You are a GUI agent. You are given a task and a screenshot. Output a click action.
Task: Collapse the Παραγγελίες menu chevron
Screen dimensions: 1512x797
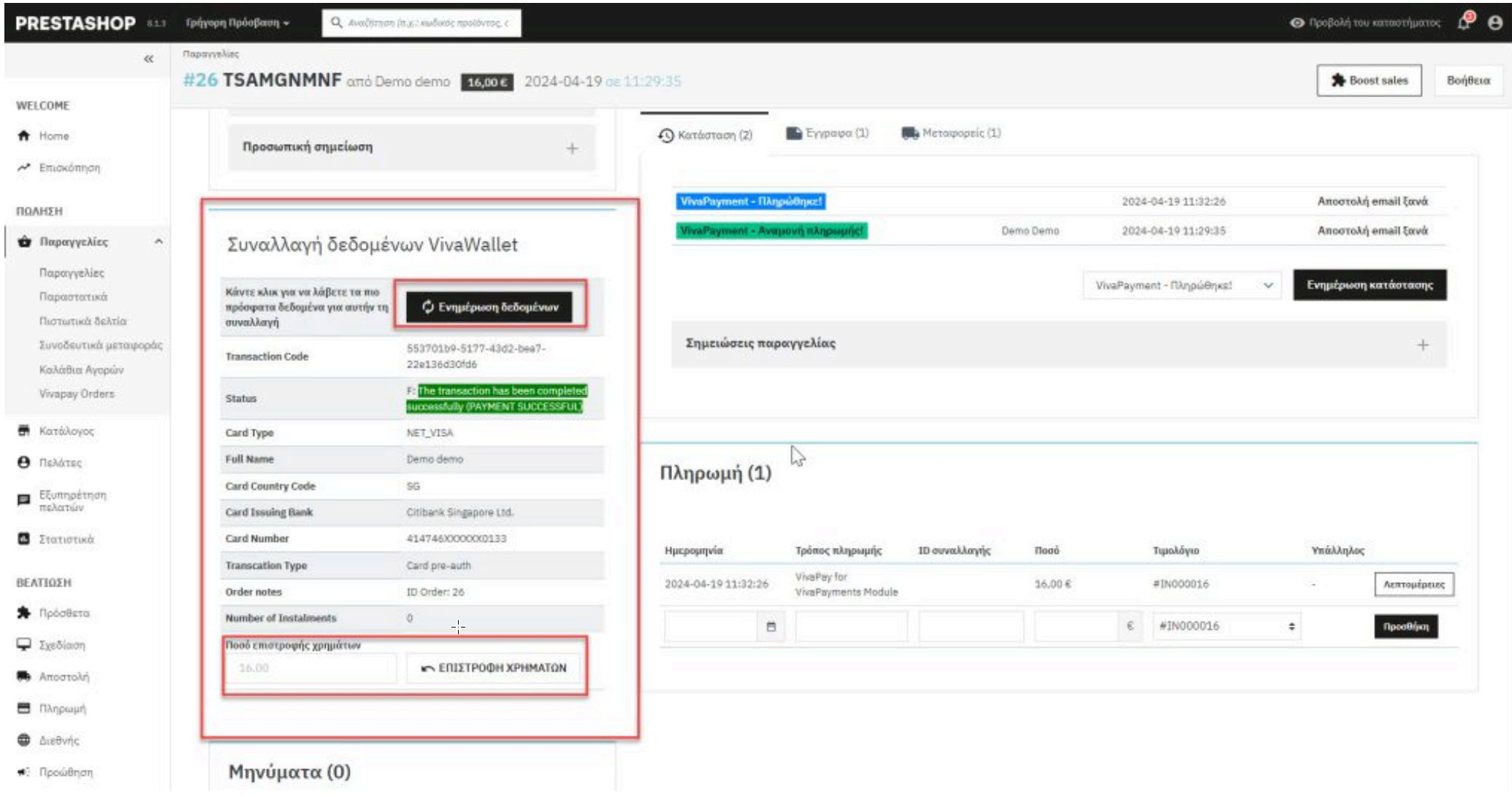(x=159, y=242)
